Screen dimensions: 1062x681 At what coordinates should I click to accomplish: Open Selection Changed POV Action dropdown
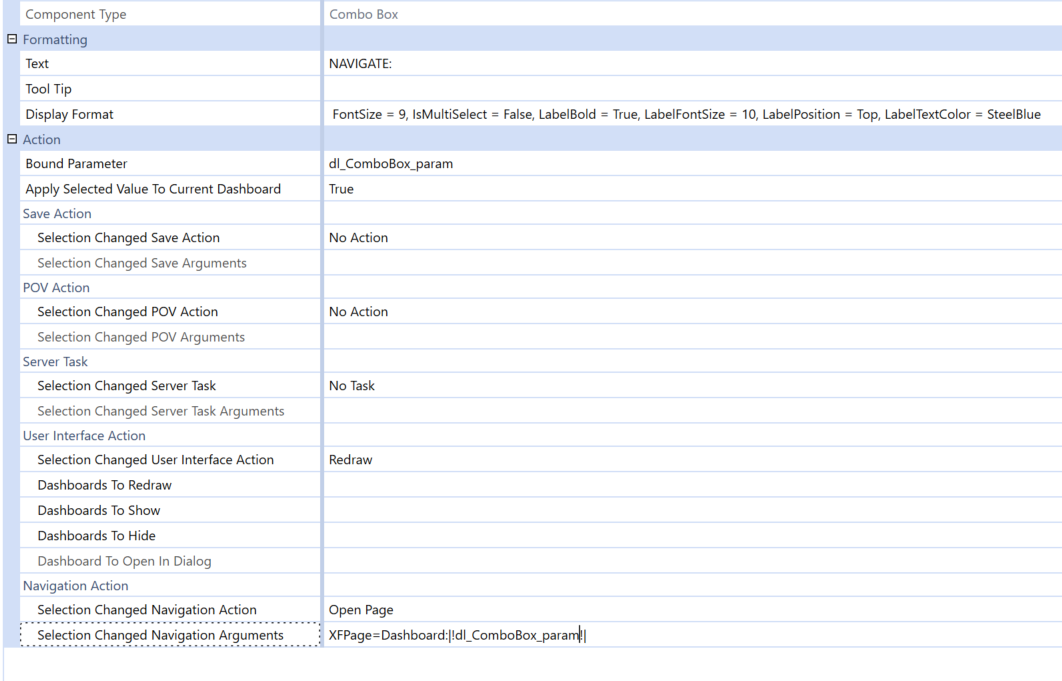pyautogui.click(x=690, y=312)
